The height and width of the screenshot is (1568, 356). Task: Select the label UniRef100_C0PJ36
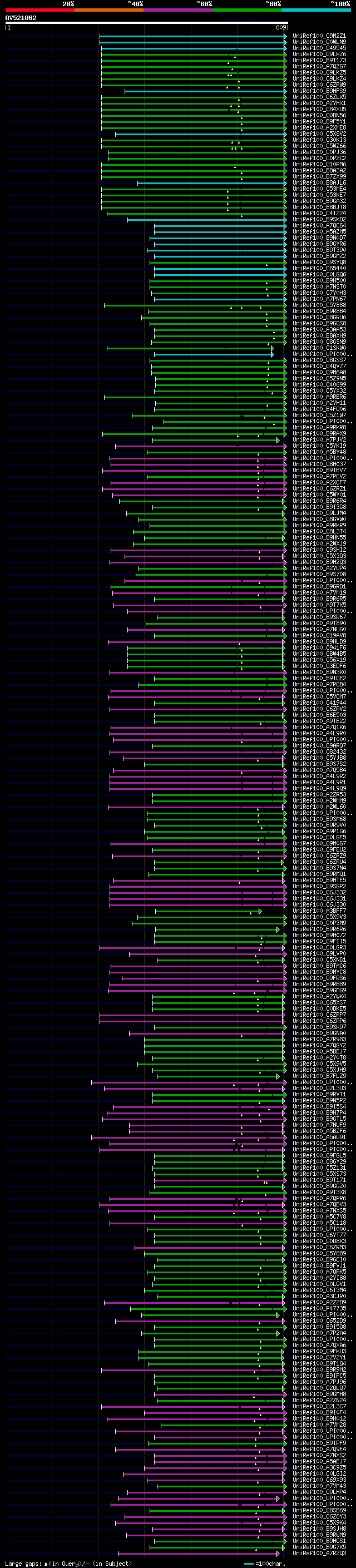pos(319,152)
